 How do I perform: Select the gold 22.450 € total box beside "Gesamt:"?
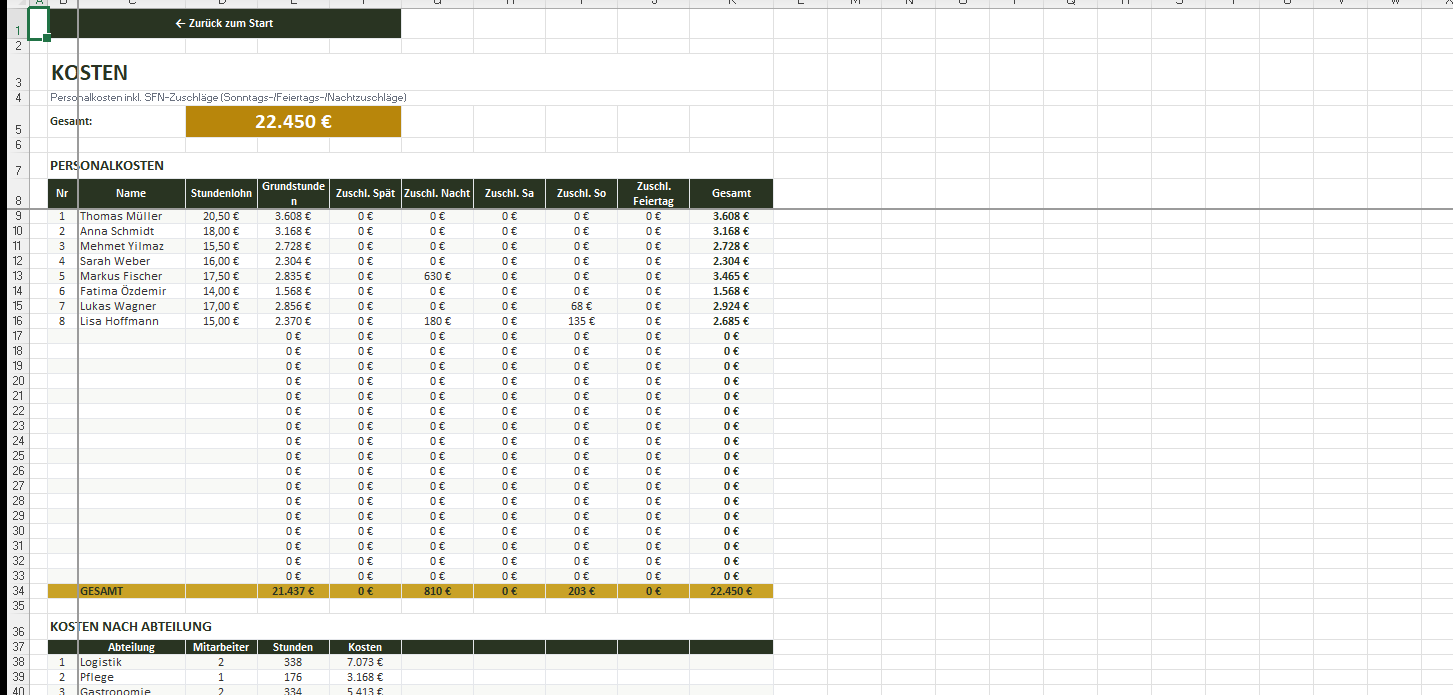point(293,122)
